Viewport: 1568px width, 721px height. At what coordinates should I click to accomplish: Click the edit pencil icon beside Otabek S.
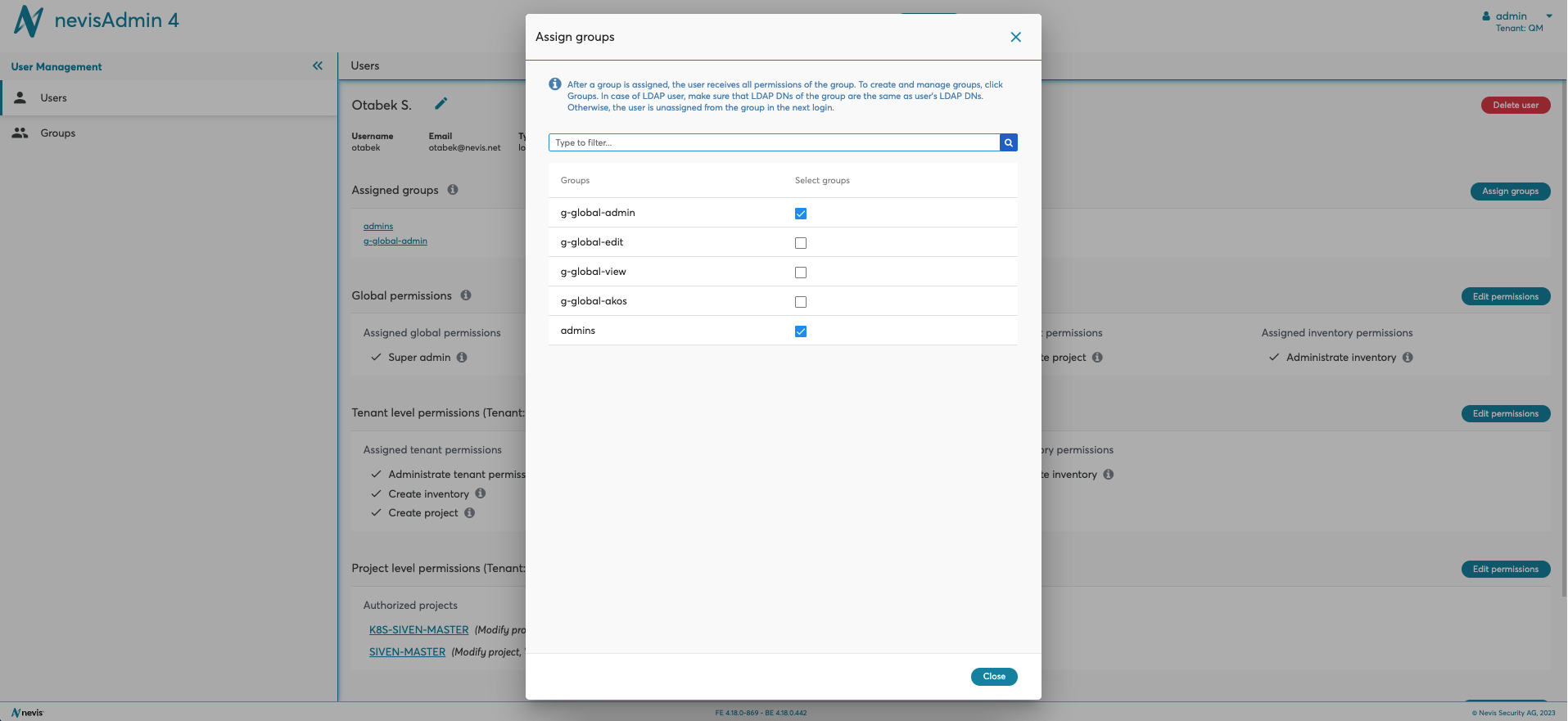(x=441, y=104)
